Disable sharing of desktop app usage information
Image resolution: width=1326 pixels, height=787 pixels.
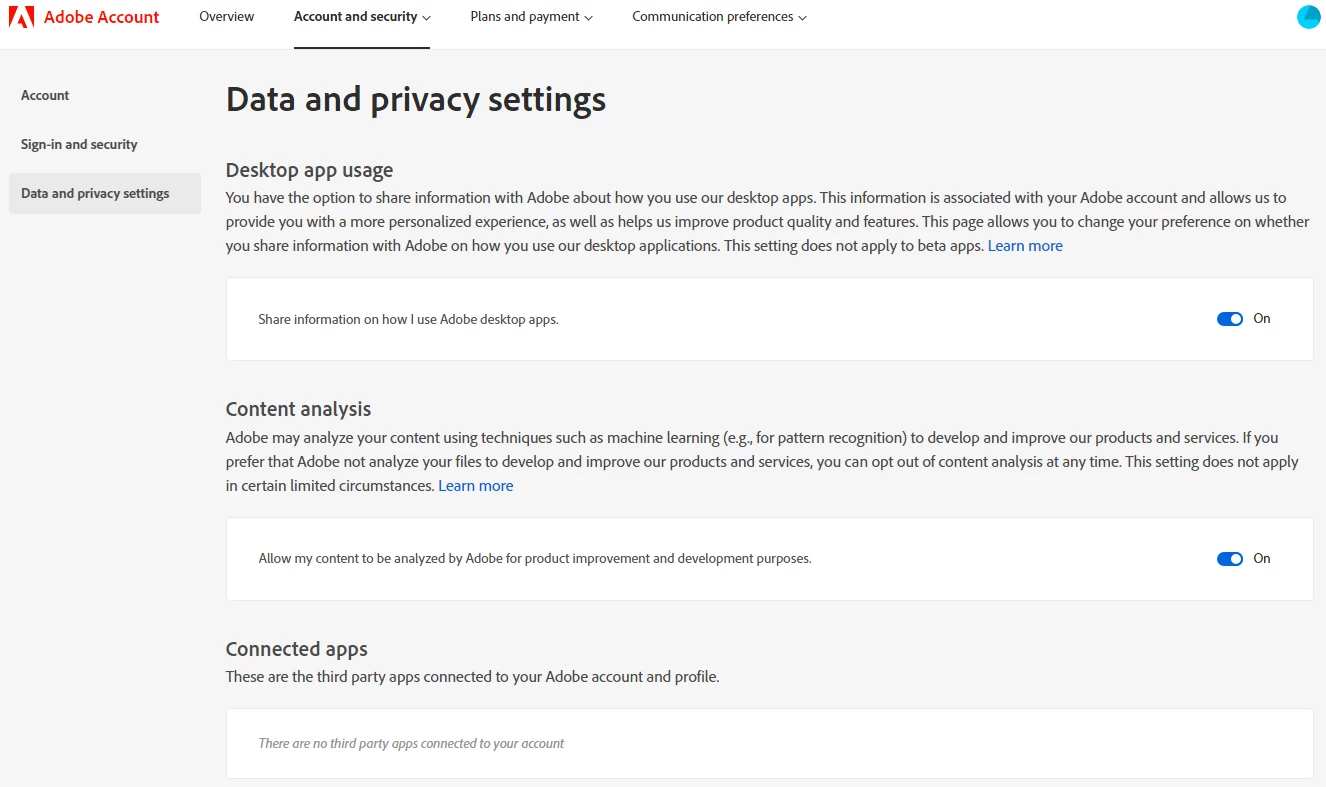pyautogui.click(x=1229, y=319)
